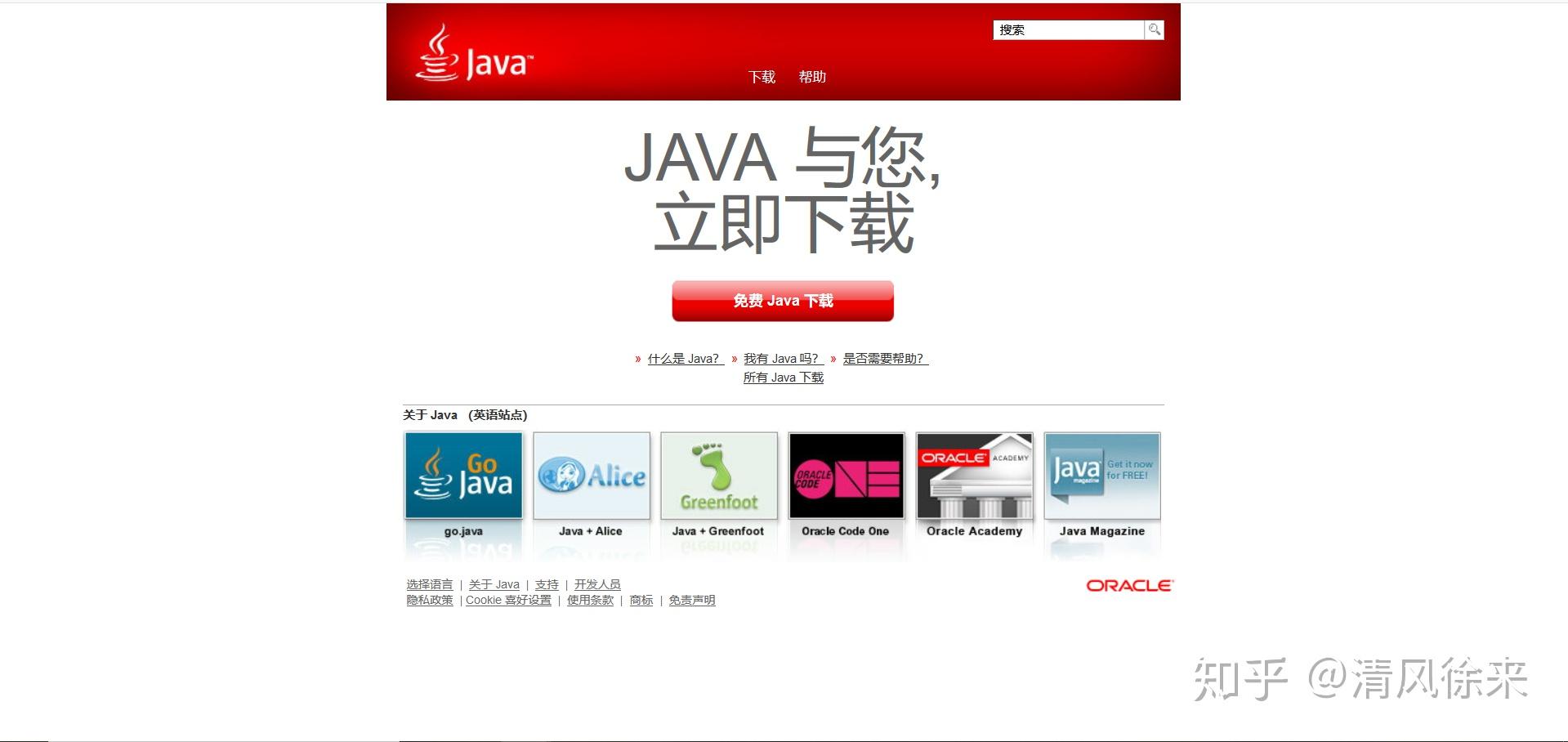Open the 帮助 menu item
The width and height of the screenshot is (1568, 742).
coord(812,77)
